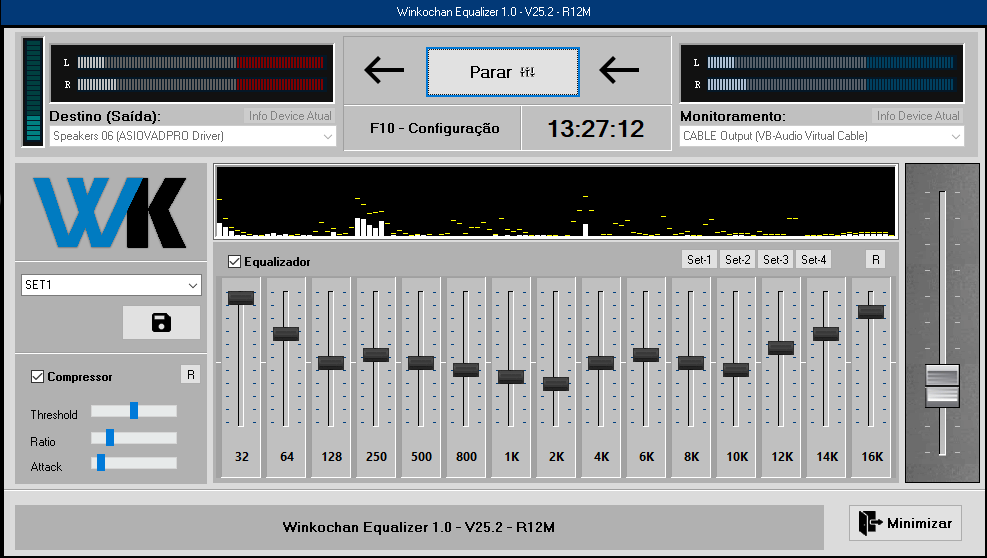Switch to the Set-3 equalizer preset
The image size is (987, 558).
tap(776, 260)
